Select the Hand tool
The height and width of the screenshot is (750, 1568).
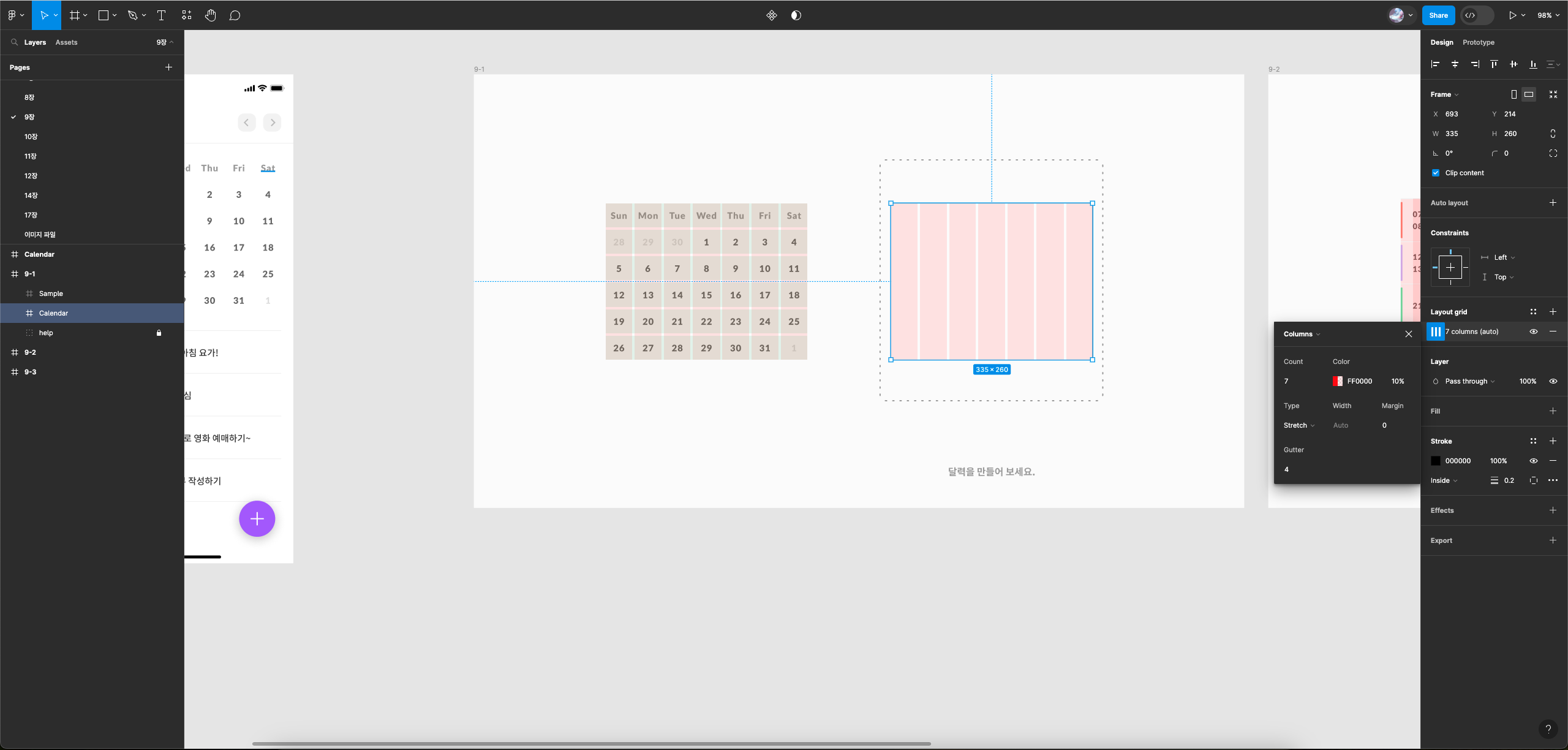(210, 15)
